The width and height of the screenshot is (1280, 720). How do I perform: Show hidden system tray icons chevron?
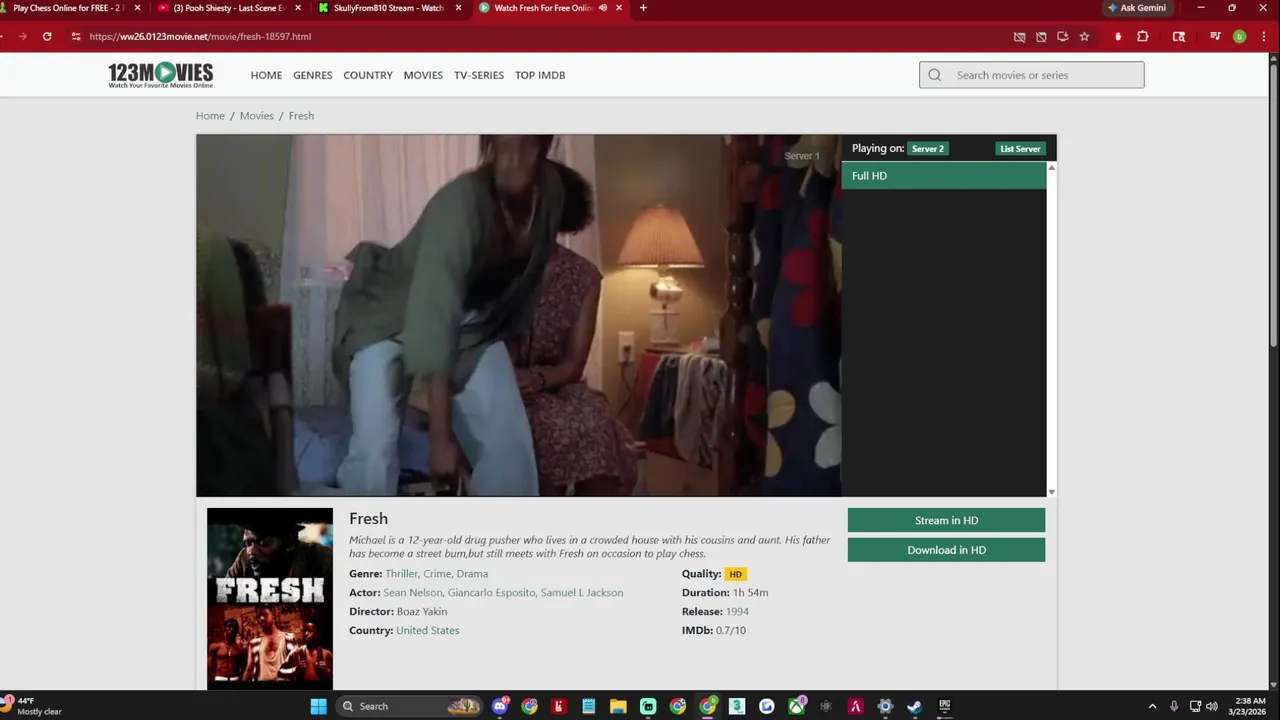point(1152,706)
